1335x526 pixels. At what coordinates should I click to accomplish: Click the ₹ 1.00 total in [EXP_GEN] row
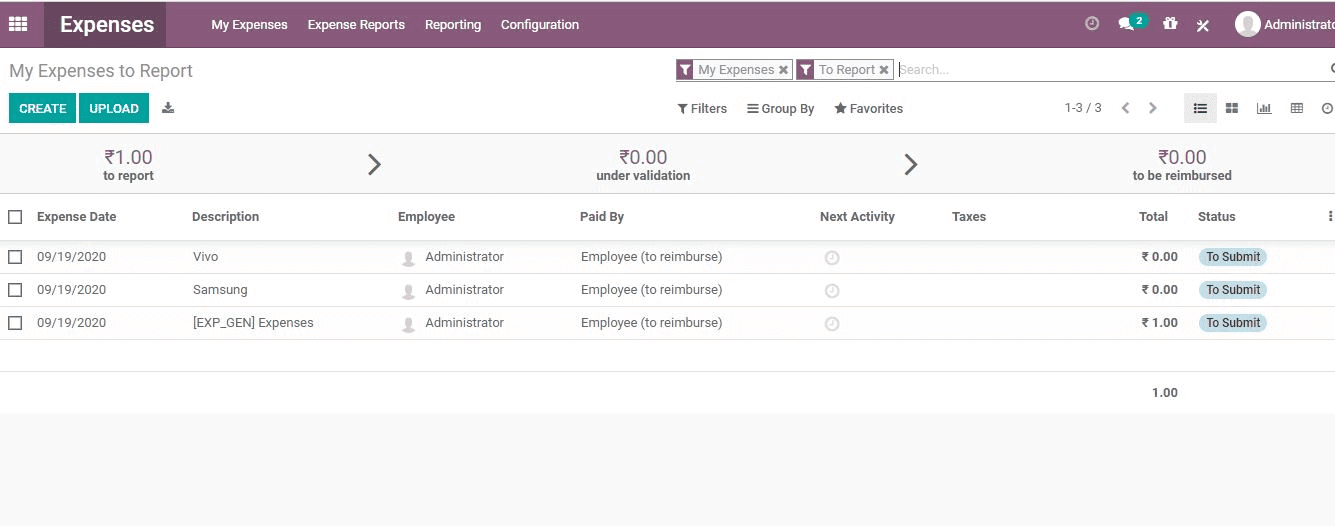[1160, 323]
